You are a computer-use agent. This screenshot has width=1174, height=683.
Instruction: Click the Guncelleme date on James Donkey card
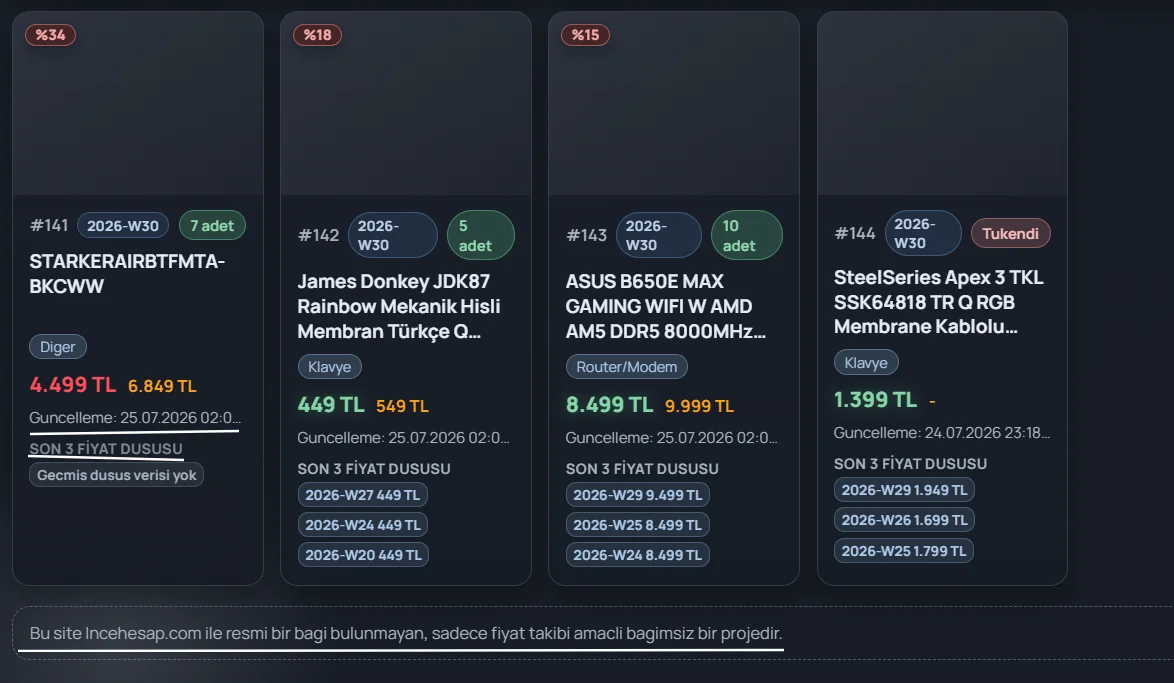coord(403,437)
